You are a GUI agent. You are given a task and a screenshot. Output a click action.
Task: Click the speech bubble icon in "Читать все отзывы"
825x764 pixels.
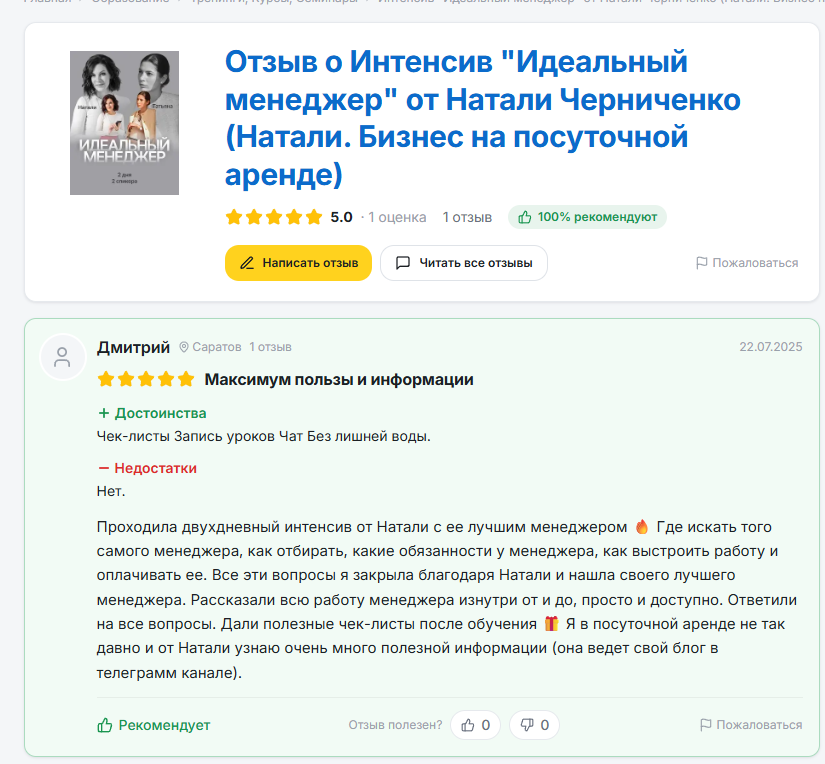[x=403, y=263]
